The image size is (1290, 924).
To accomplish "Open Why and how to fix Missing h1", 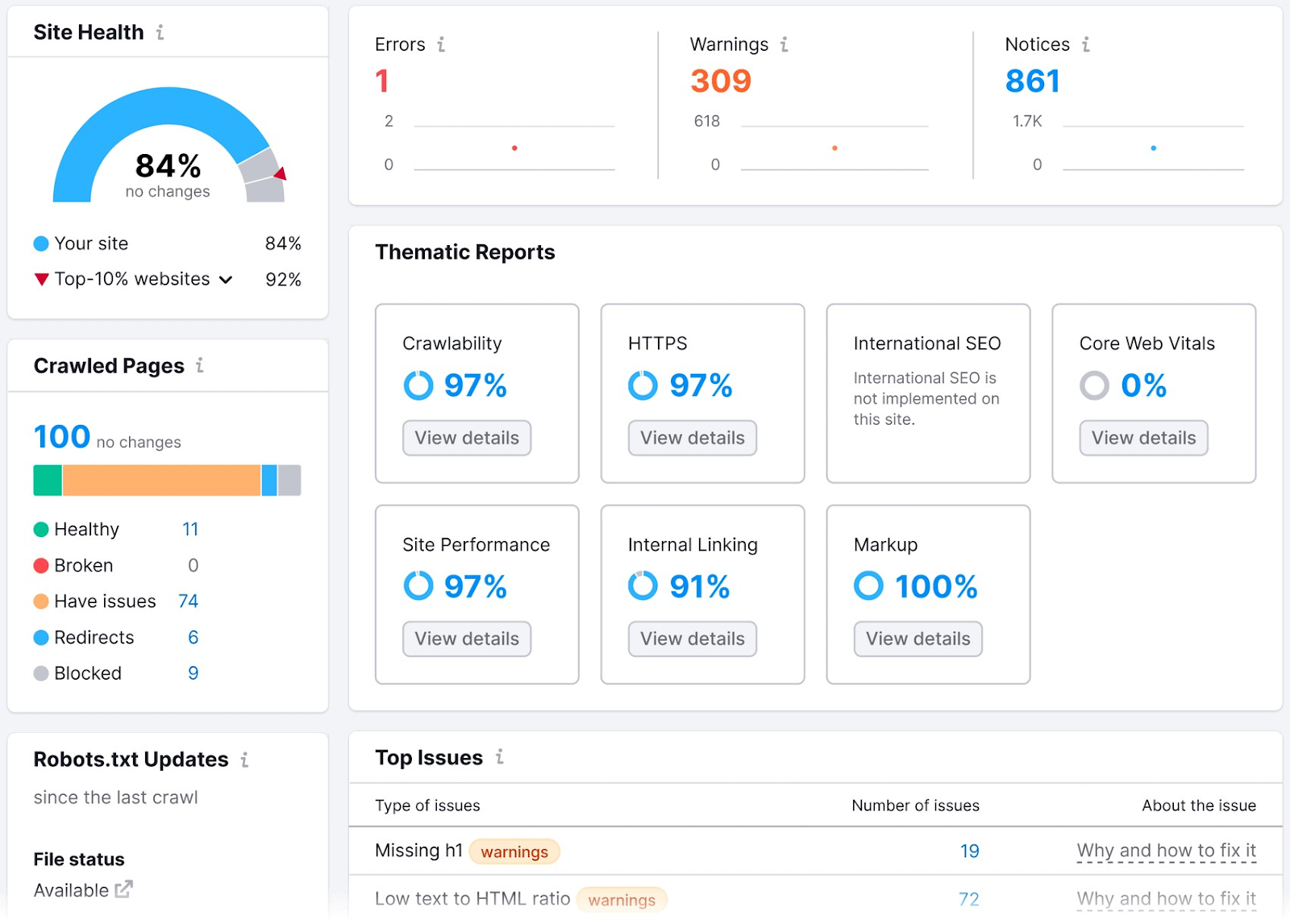I will pyautogui.click(x=1166, y=851).
